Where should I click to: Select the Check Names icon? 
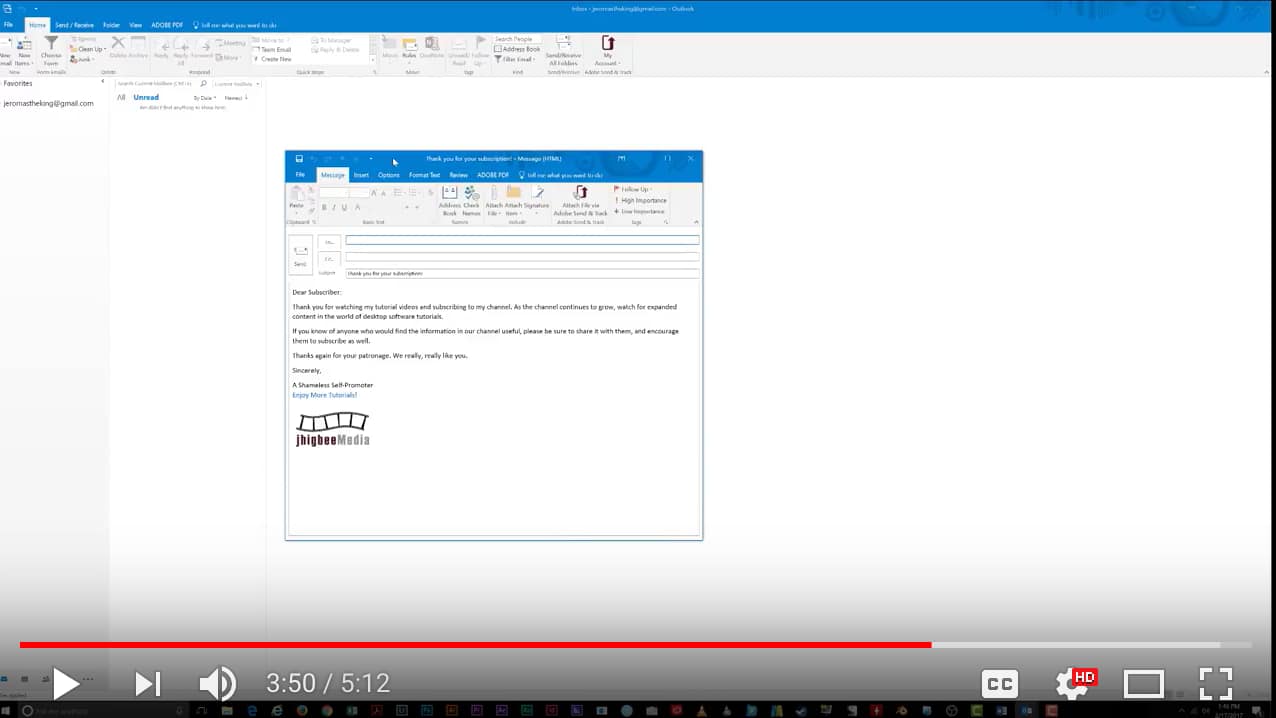[x=470, y=198]
